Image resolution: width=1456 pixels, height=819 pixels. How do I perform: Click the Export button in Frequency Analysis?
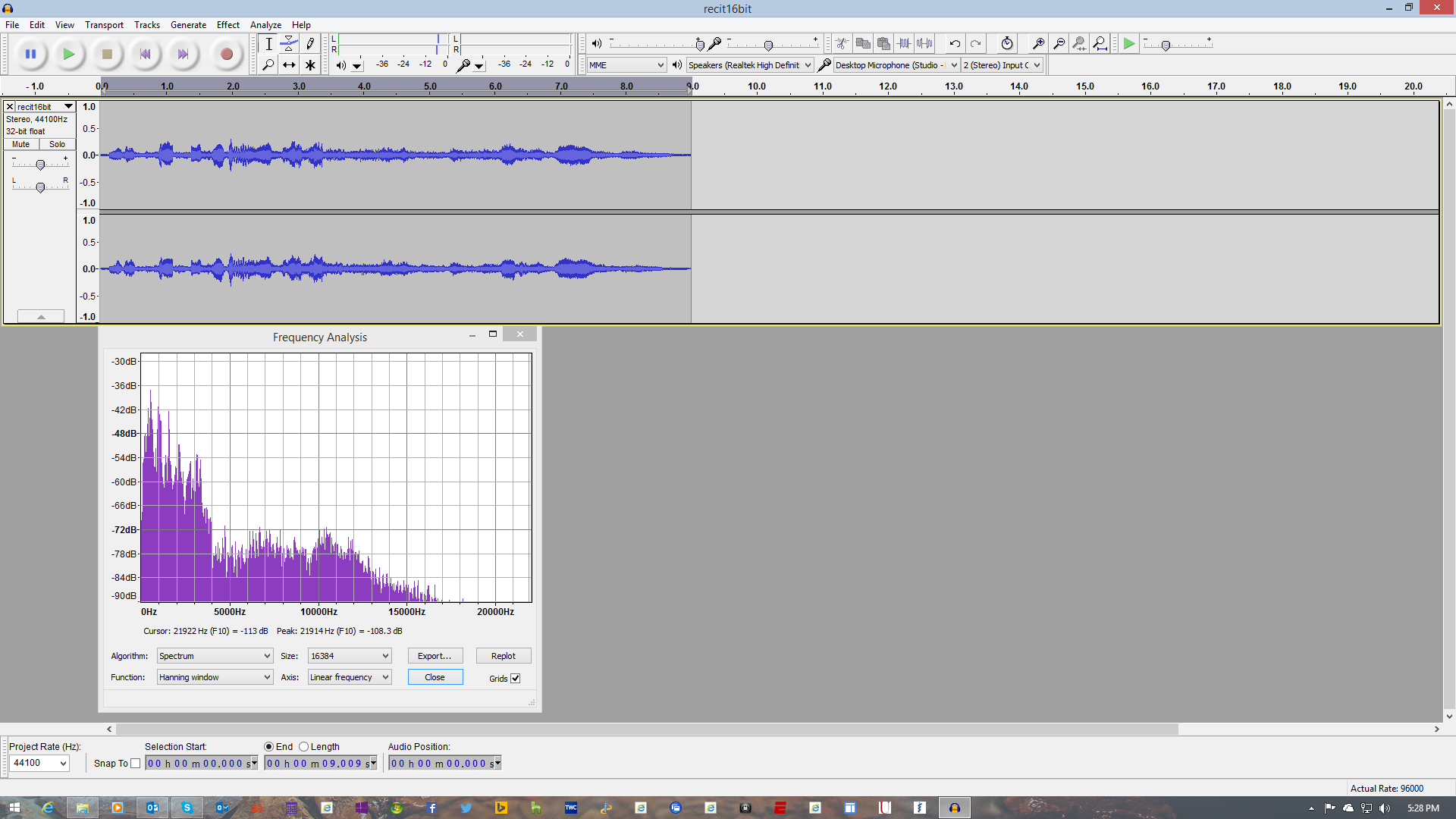(435, 655)
